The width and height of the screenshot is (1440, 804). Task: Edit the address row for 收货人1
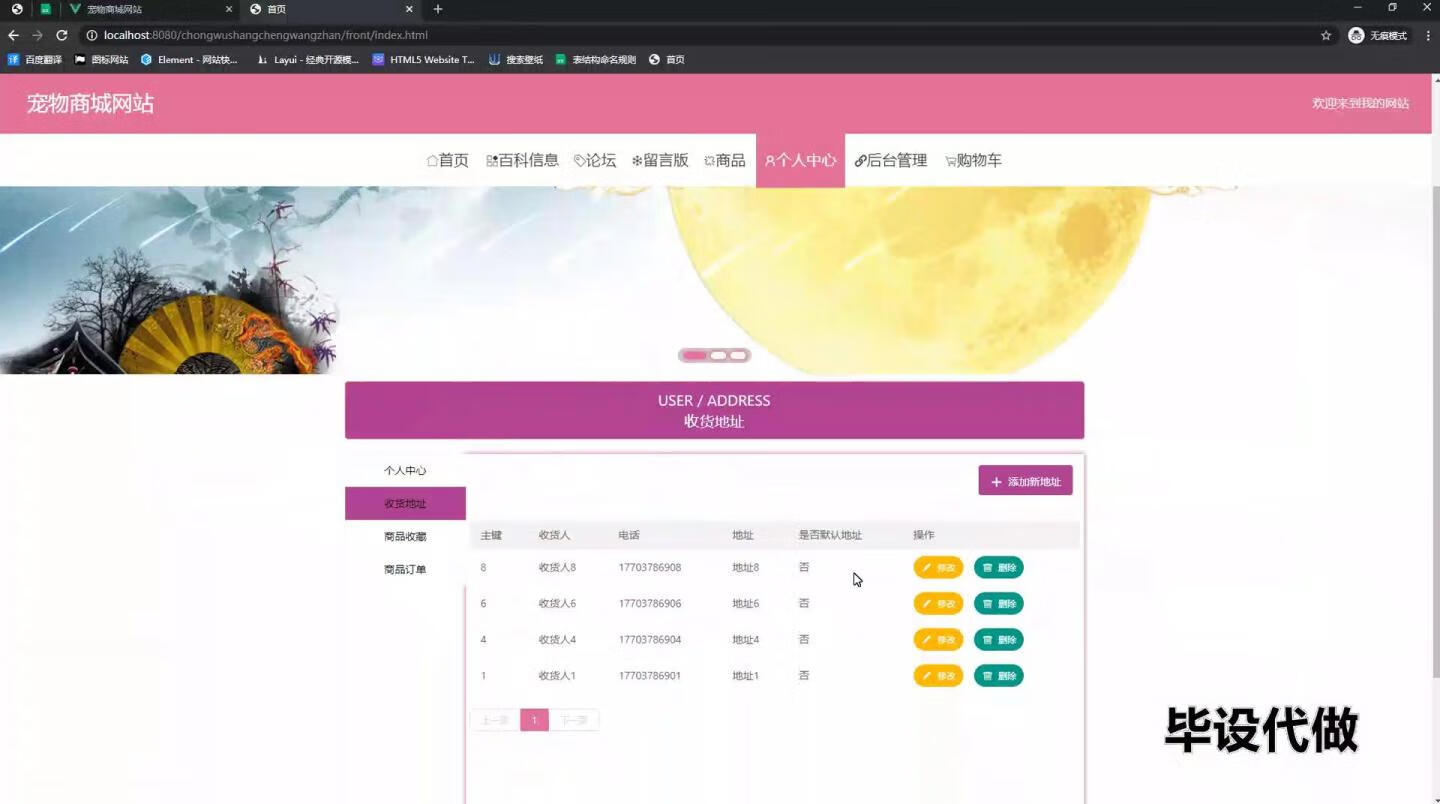[x=938, y=676]
